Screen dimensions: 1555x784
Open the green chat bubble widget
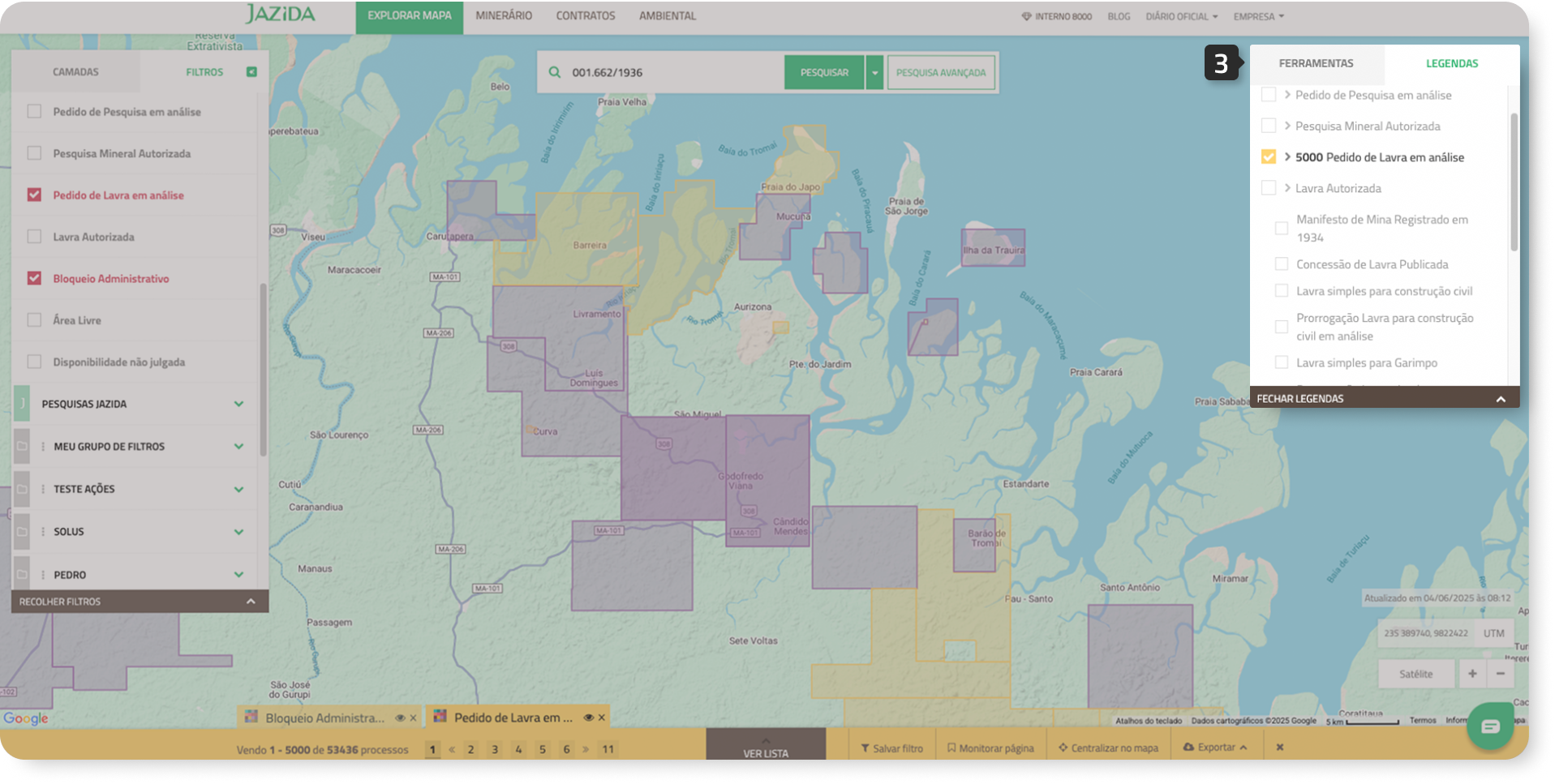coord(1490,726)
